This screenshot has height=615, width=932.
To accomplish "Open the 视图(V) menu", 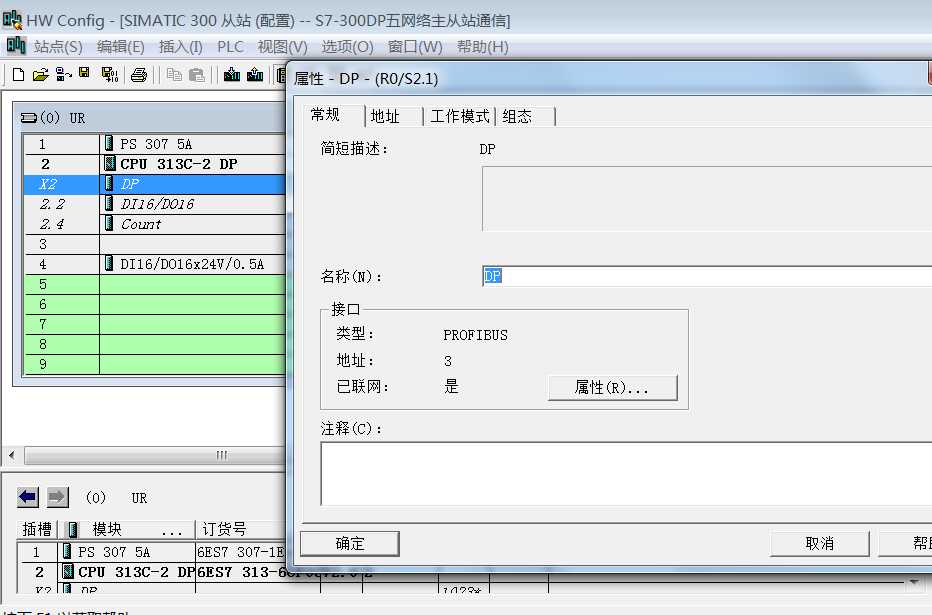I will (282, 47).
